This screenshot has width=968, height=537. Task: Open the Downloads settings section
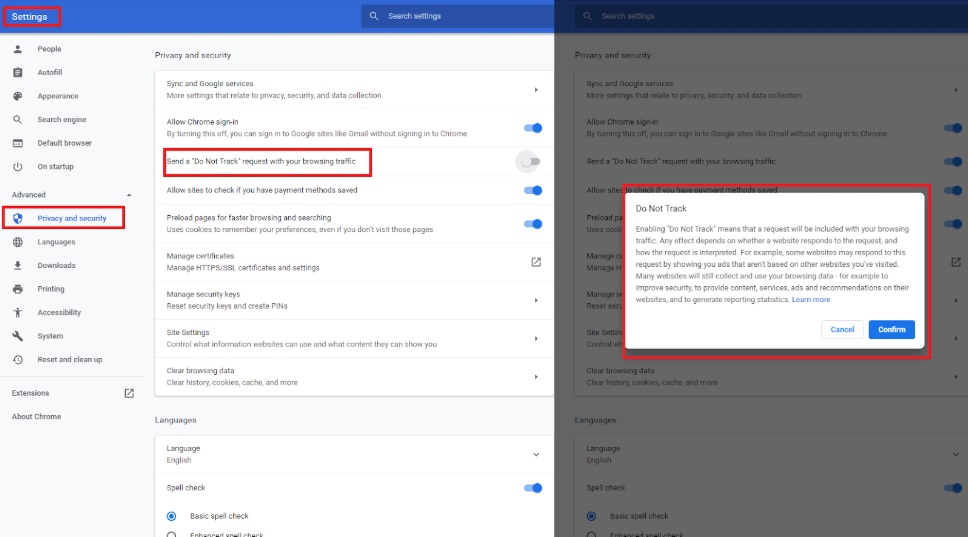(x=56, y=265)
